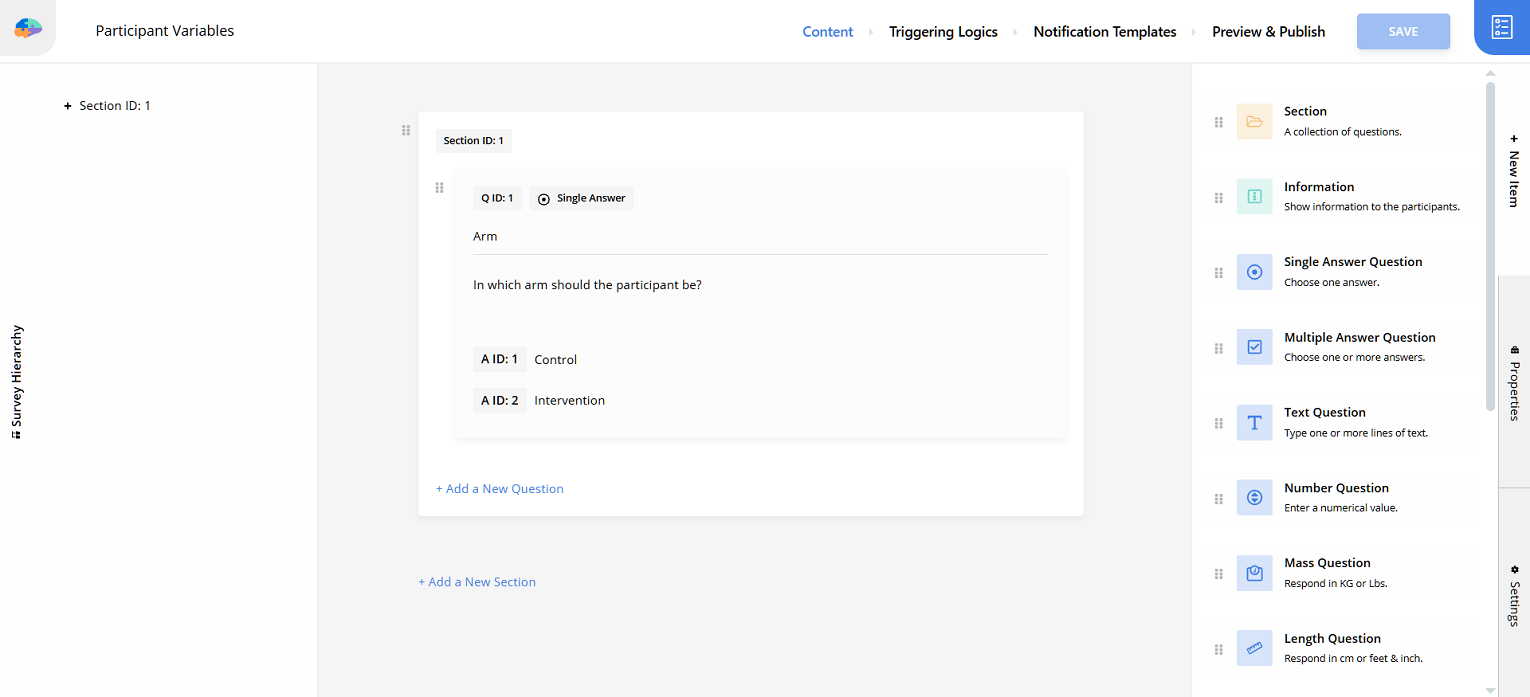Click the Section folder icon
Viewport: 1530px width, 697px height.
pyautogui.click(x=1254, y=122)
